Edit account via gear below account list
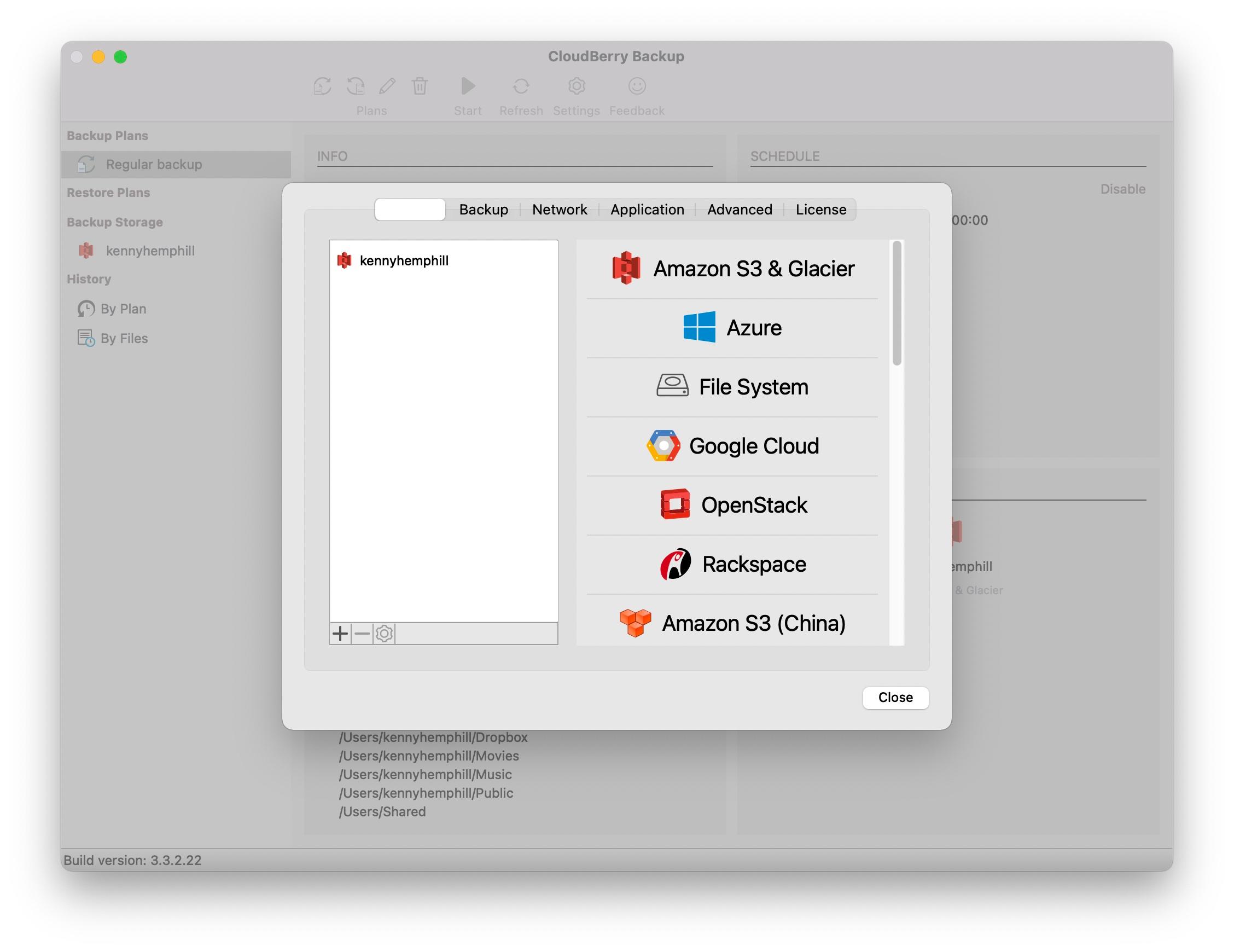This screenshot has width=1234, height=952. coord(384,634)
